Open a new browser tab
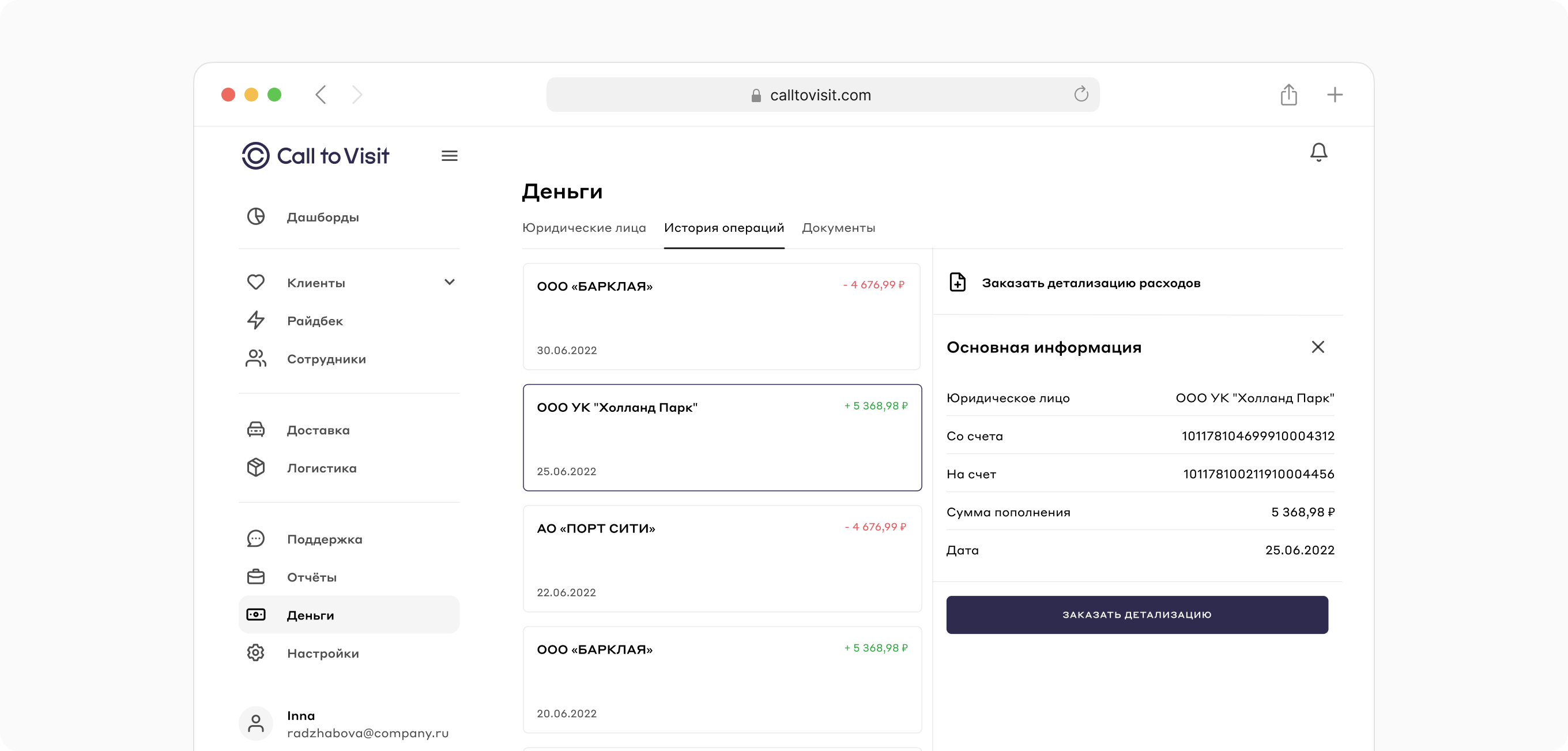1568x751 pixels. 1335,95
